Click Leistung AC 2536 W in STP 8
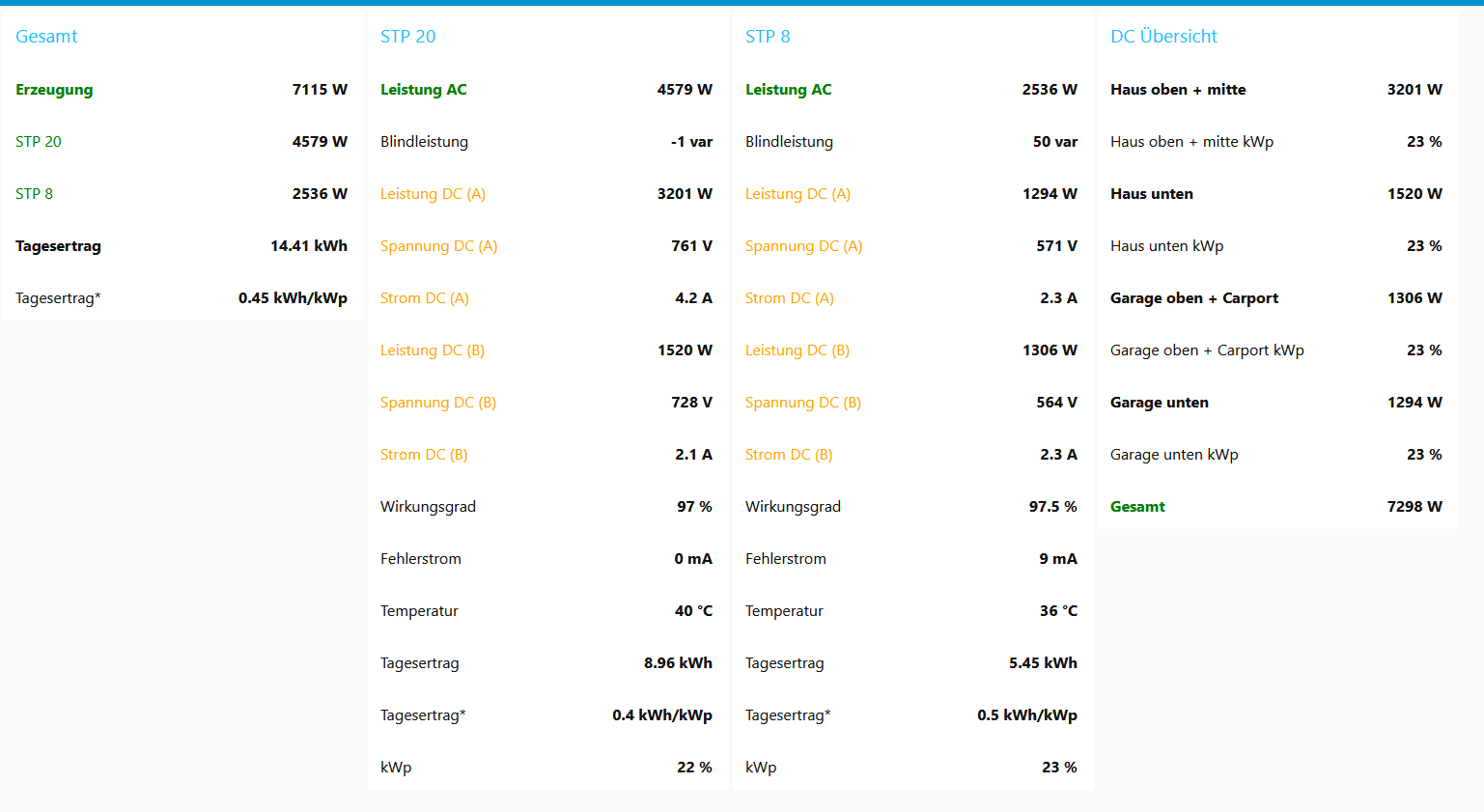 (x=1050, y=90)
